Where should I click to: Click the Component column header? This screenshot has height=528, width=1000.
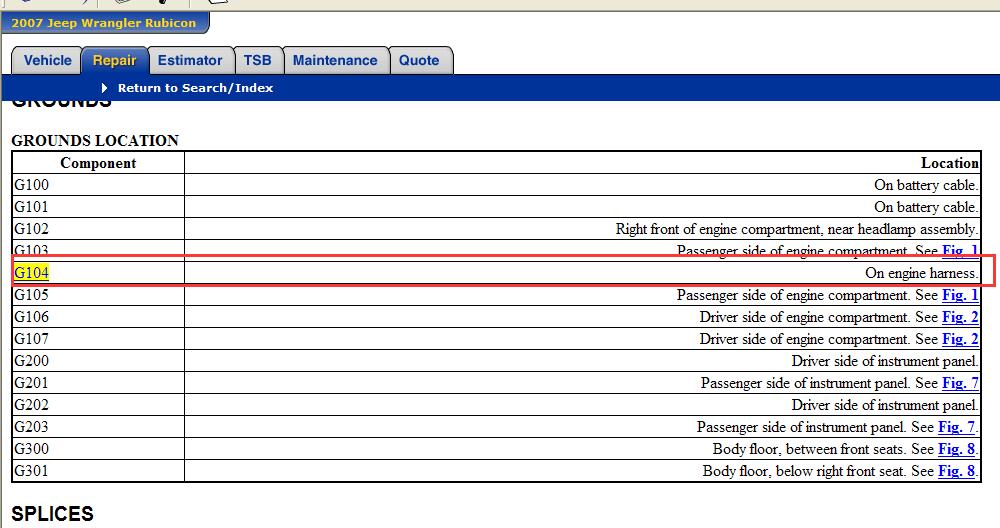(98, 163)
